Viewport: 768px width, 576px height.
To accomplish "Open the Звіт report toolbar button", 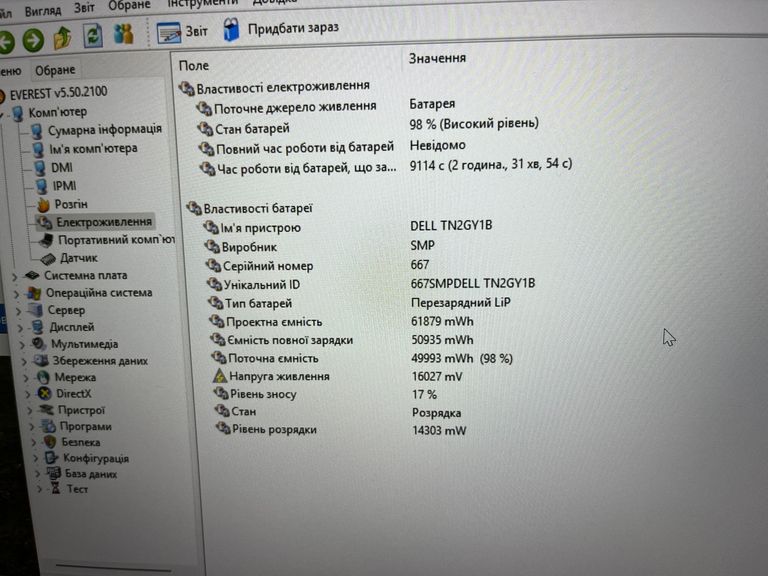I will 182,32.
